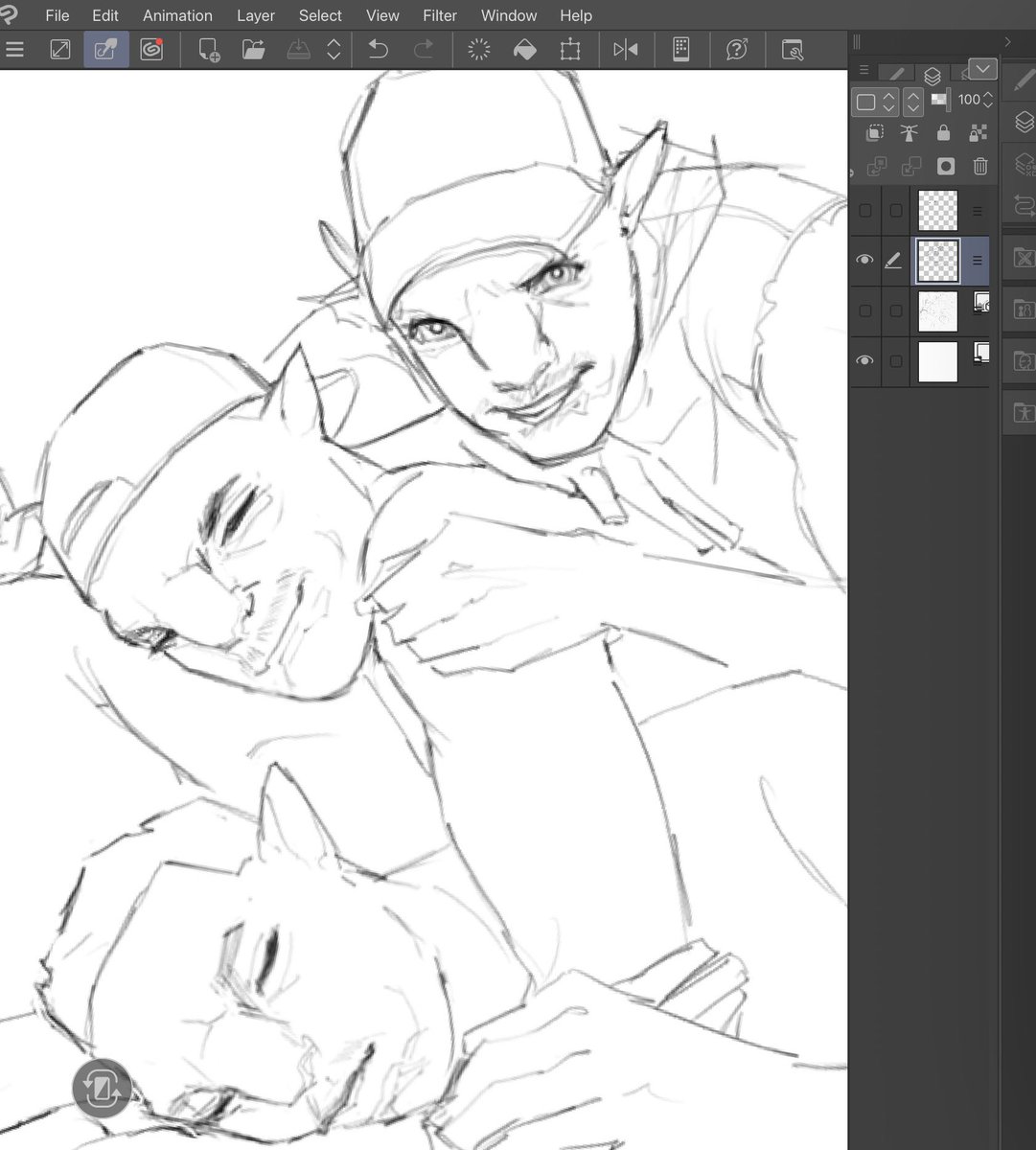Open the selected layer's three-line handle
The height and width of the screenshot is (1150, 1036).
(977, 261)
